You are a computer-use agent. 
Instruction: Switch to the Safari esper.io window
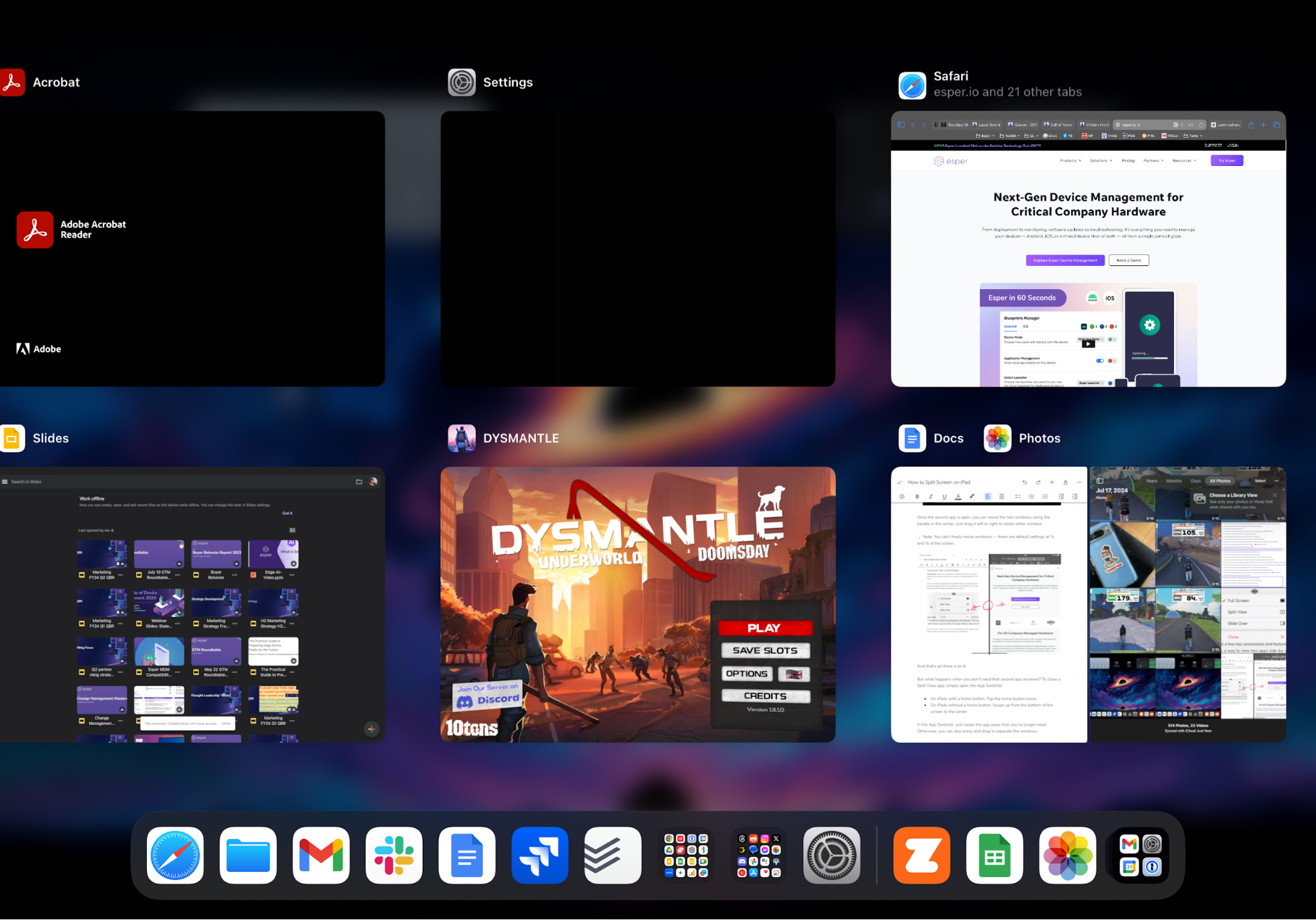click(1088, 248)
